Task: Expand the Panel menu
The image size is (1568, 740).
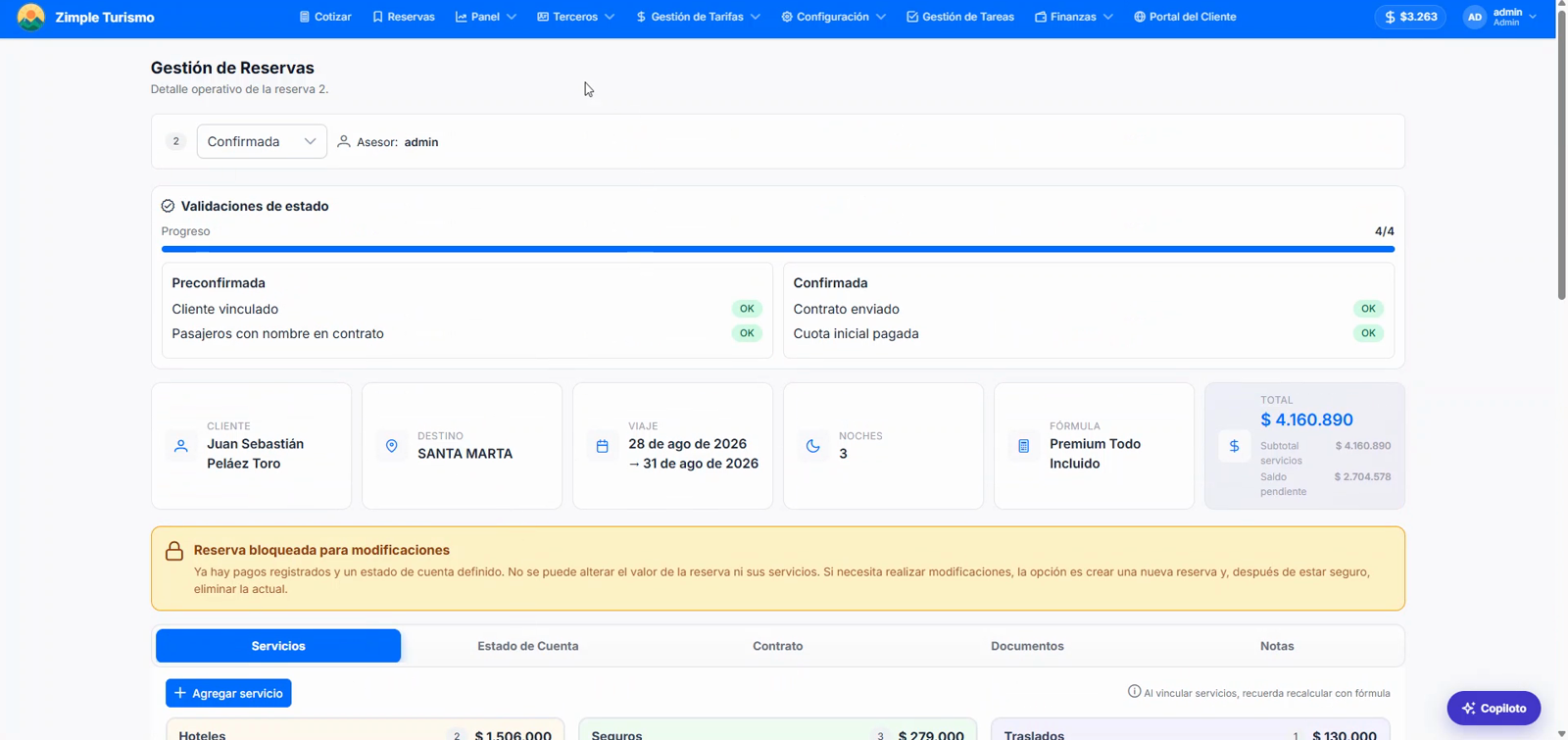Action: click(486, 17)
